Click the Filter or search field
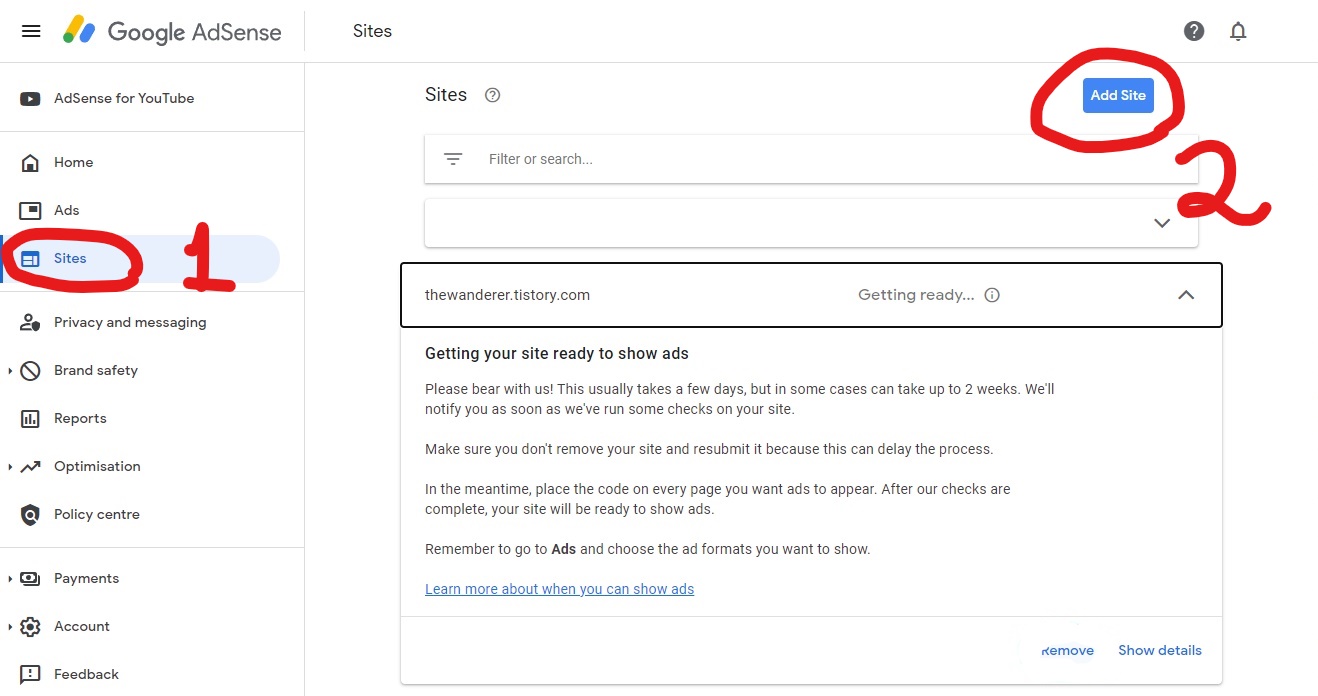Screen dimensions: 1318x696 [811, 159]
